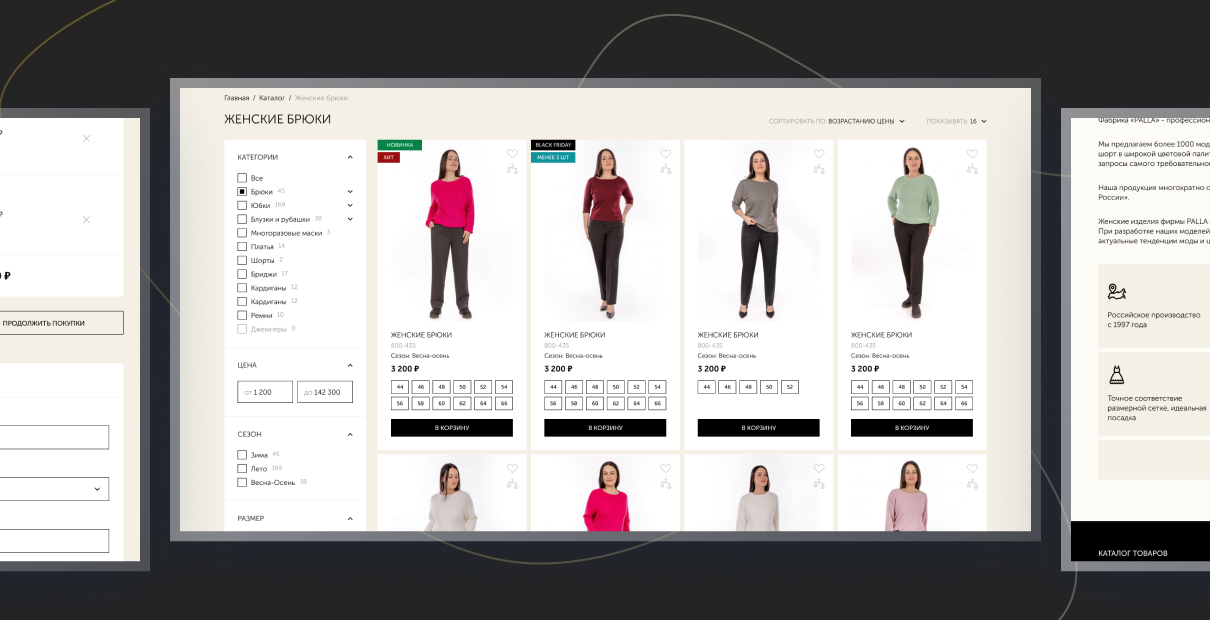Enable Многоразовые маски filter checkbox

click(242, 232)
